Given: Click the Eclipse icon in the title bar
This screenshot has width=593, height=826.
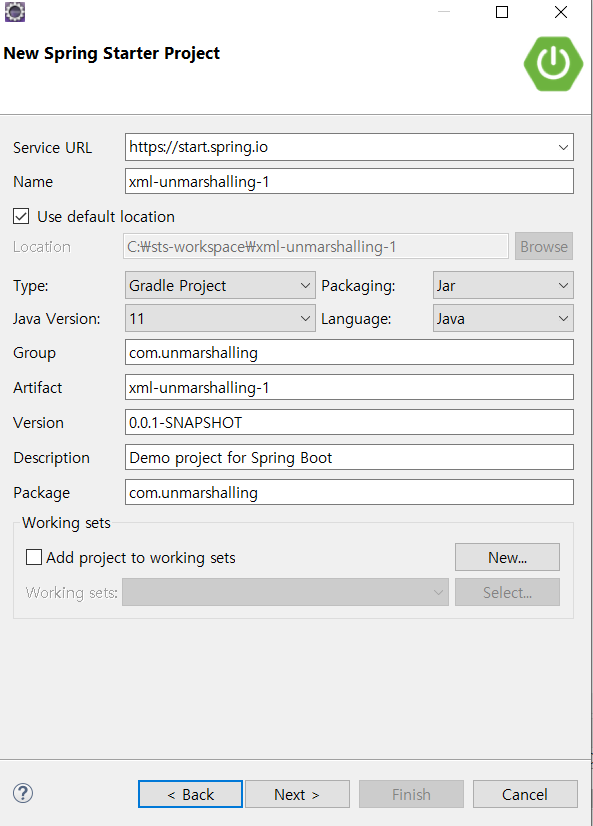Looking at the screenshot, I should tap(15, 12).
